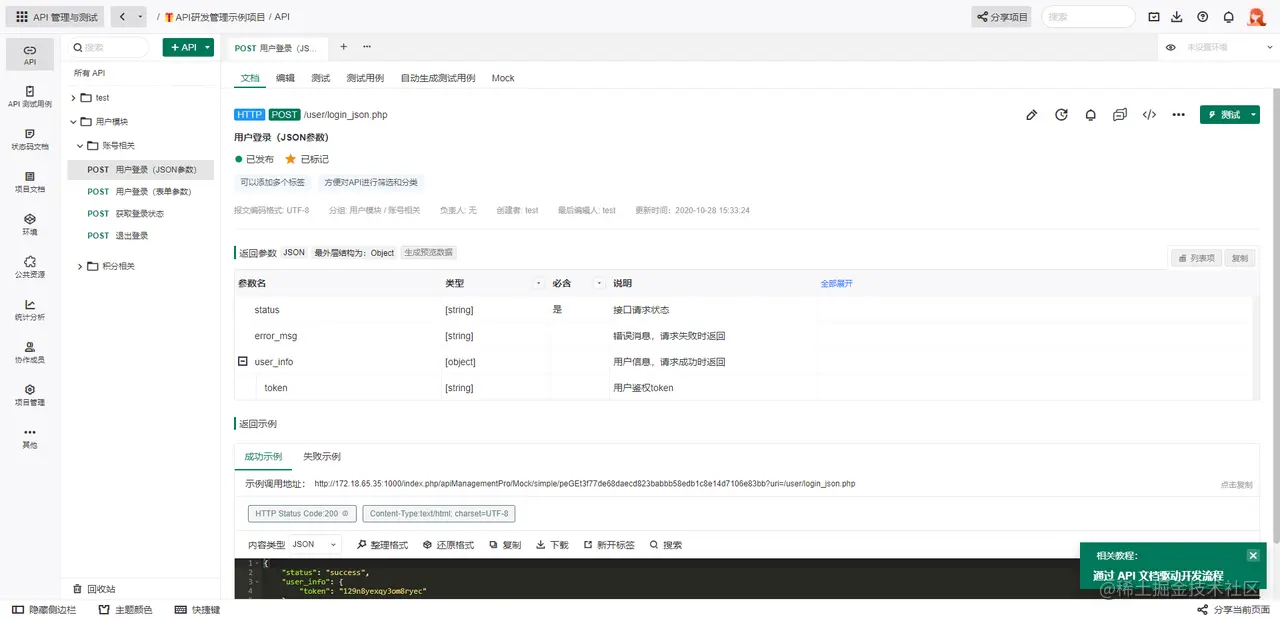Click 还原格式 in the code toolbar

coord(449,545)
